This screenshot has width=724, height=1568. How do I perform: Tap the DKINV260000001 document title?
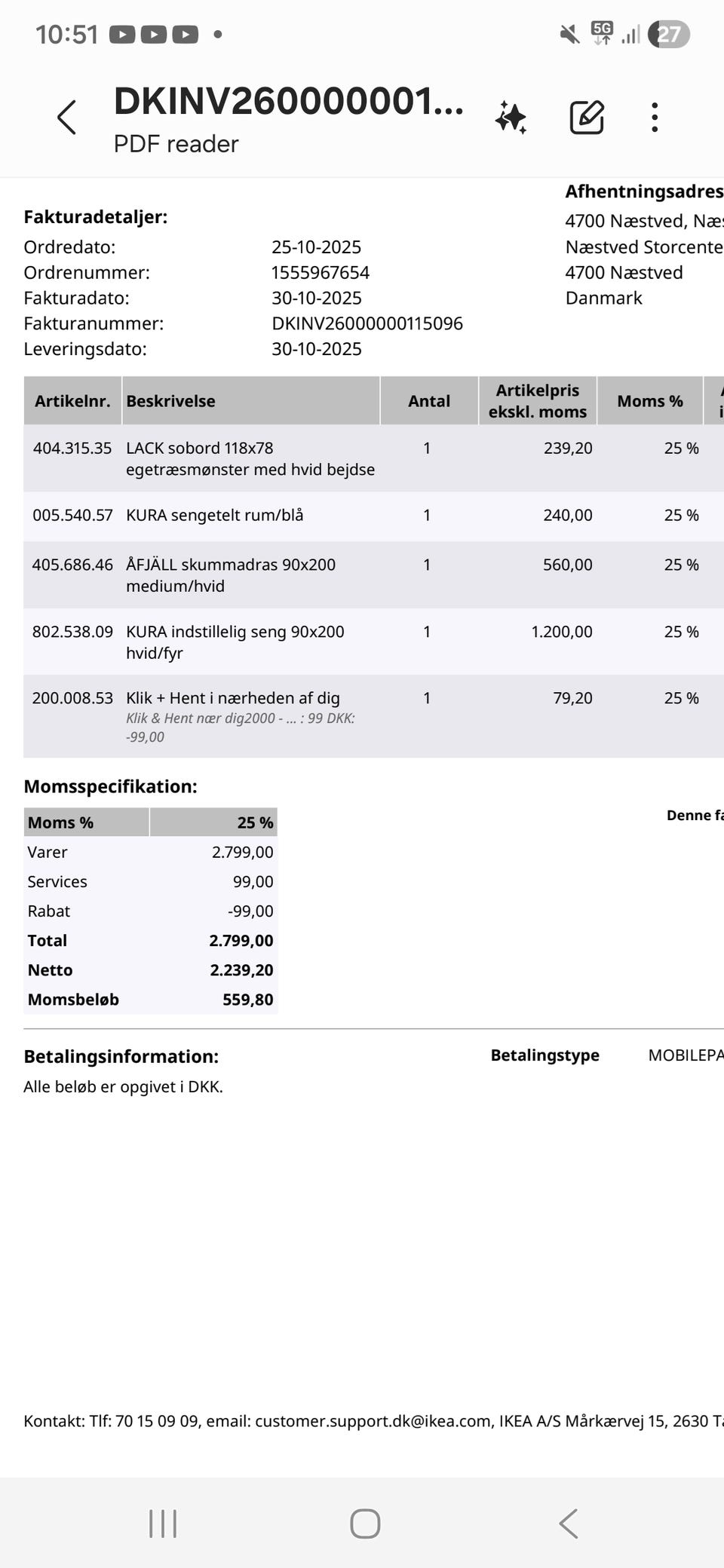click(288, 102)
